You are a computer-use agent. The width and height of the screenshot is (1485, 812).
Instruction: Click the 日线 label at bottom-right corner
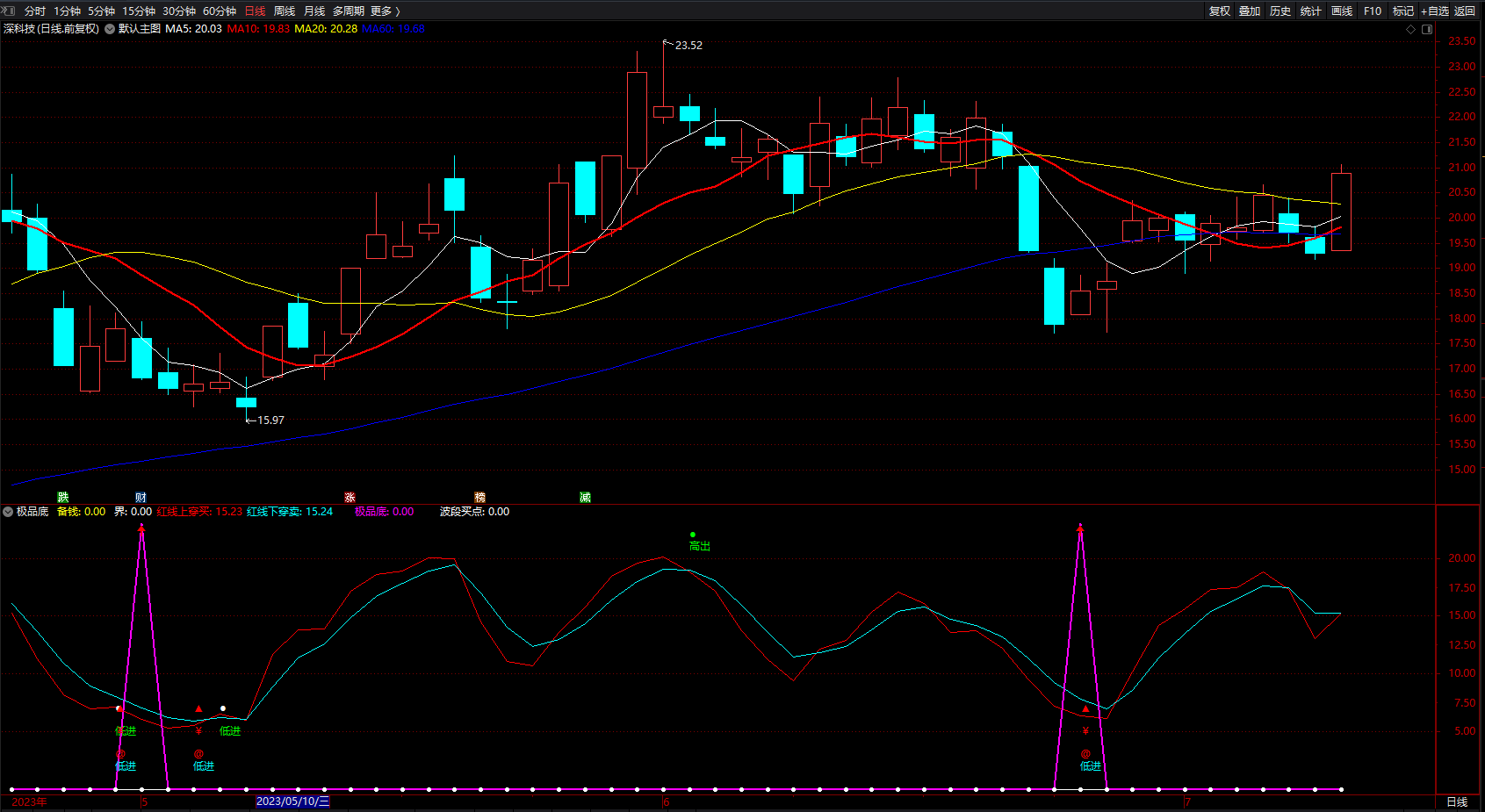[x=1457, y=802]
